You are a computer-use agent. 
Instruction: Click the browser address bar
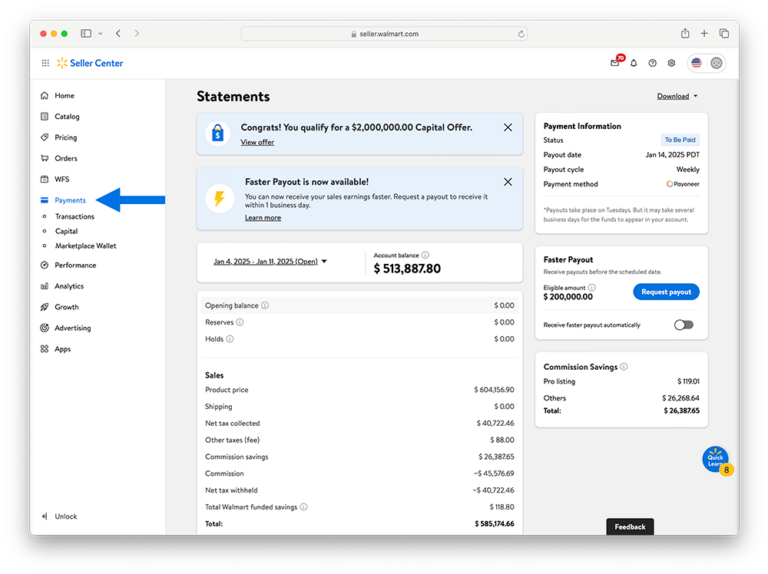point(384,33)
